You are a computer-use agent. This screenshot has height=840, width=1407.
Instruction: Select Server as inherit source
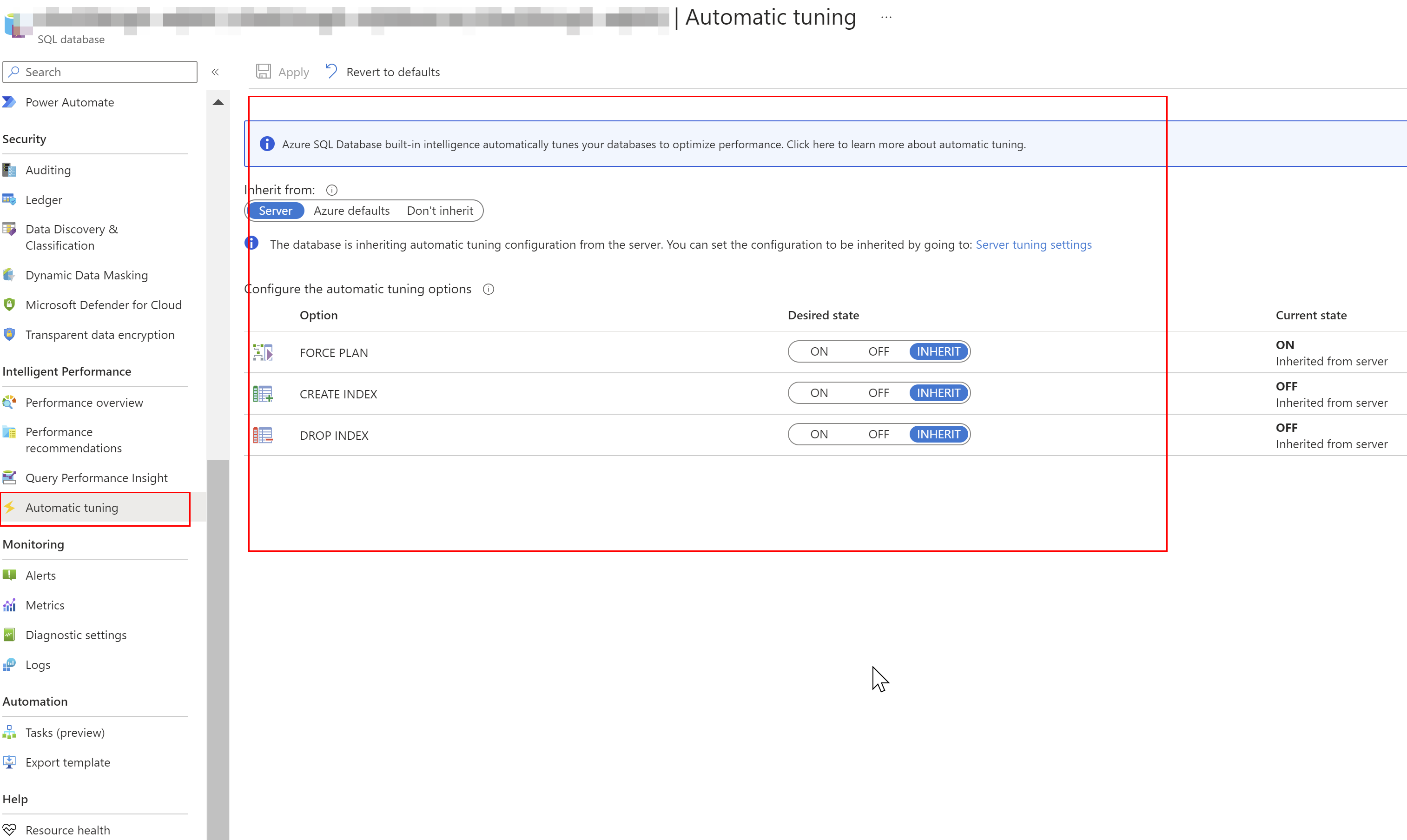pos(276,211)
